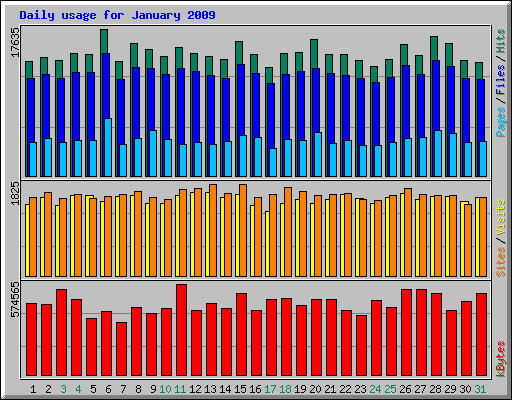Click the shortest red kBytes bar above day 7
The image size is (512, 400).
pos(122,349)
